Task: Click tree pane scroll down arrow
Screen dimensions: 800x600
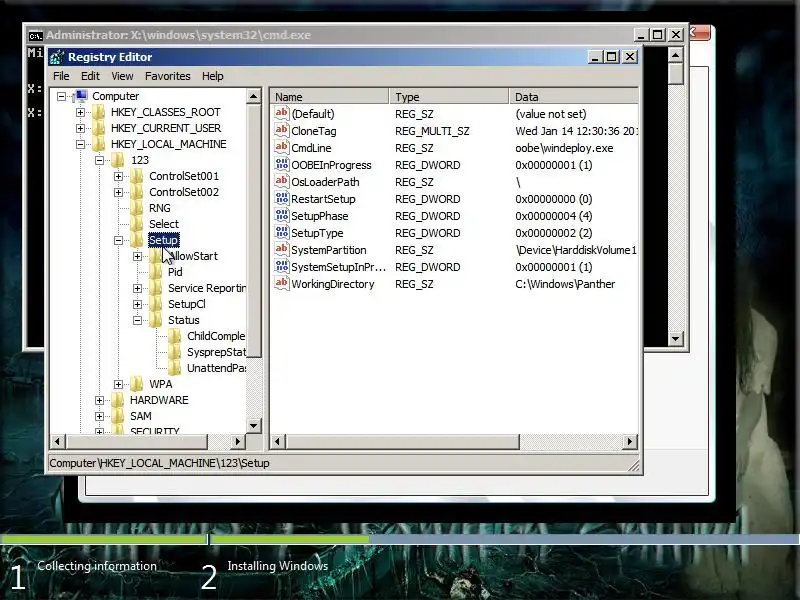Action: pyautogui.click(x=254, y=425)
